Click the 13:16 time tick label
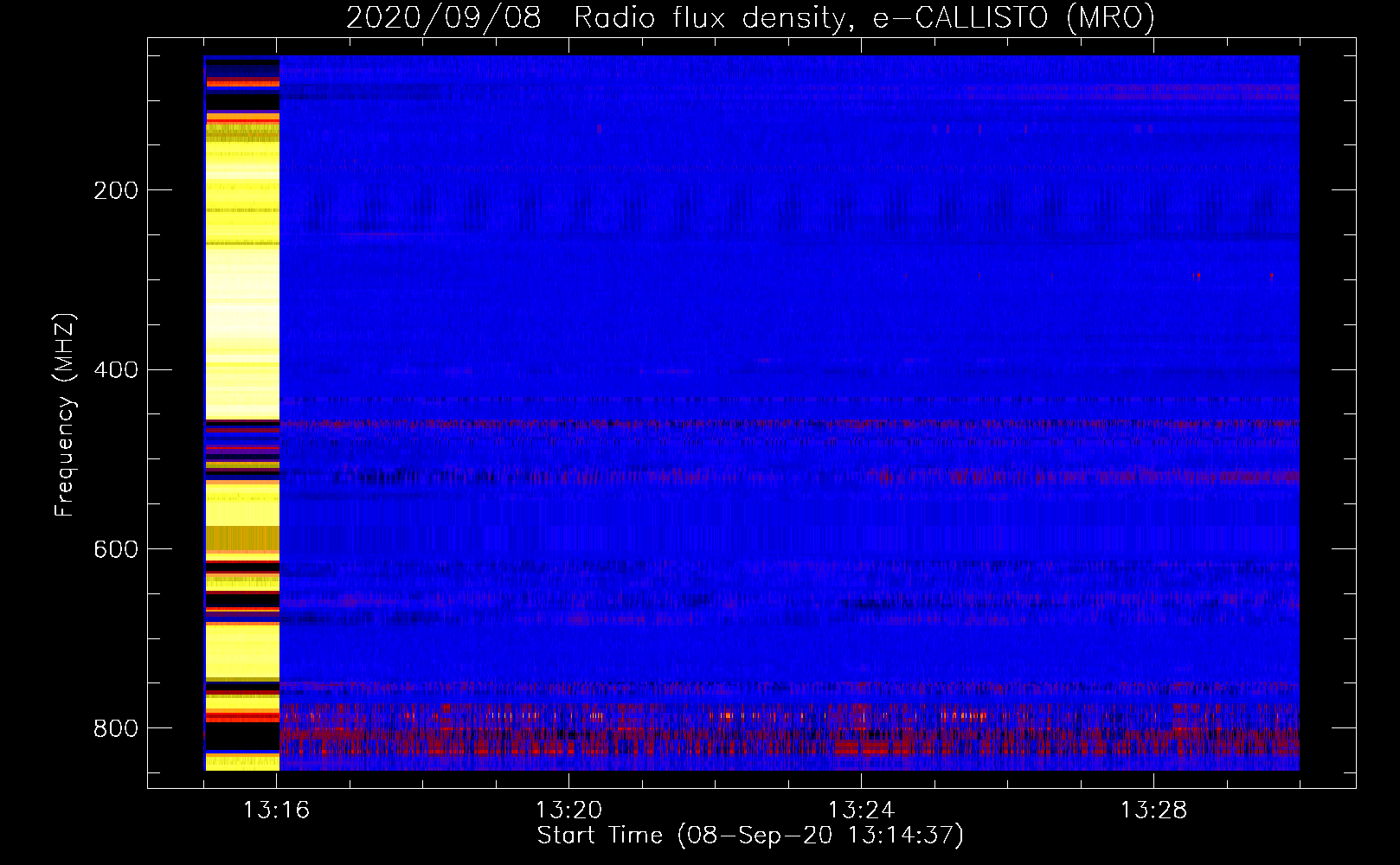The image size is (1400, 865). [x=276, y=811]
